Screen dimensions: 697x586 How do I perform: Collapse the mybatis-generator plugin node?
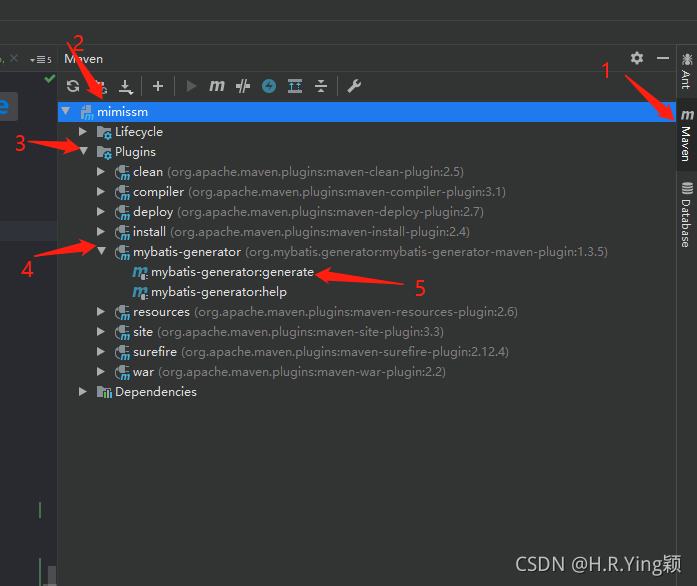pos(101,251)
